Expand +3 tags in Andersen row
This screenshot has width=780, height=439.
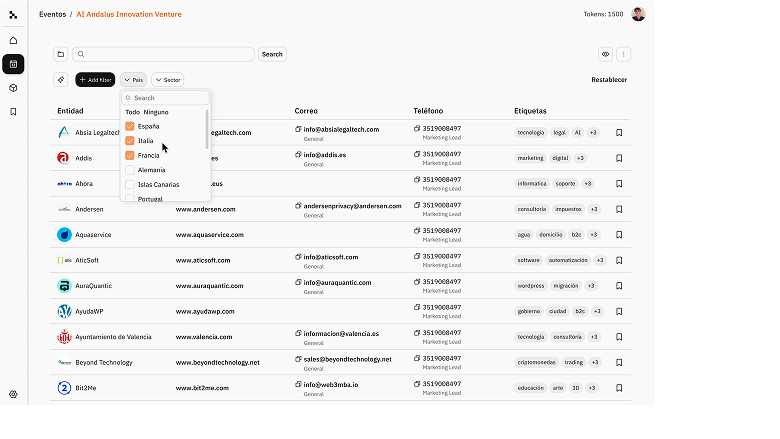[594, 209]
